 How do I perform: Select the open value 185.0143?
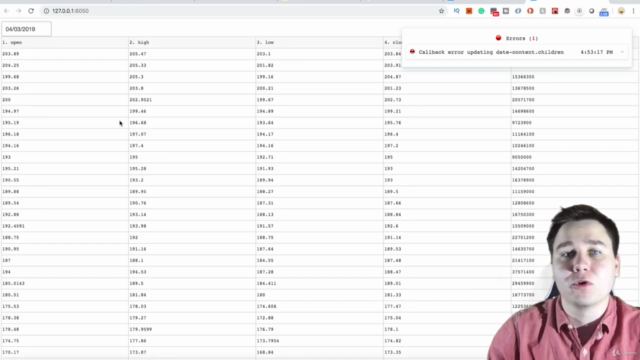tap(13, 283)
